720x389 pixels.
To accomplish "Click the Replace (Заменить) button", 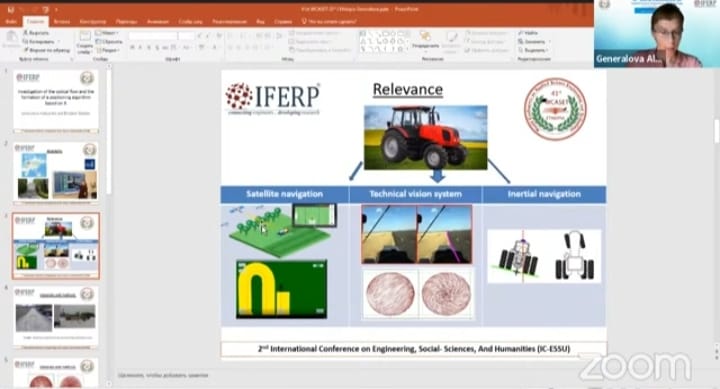I will 533,41.
